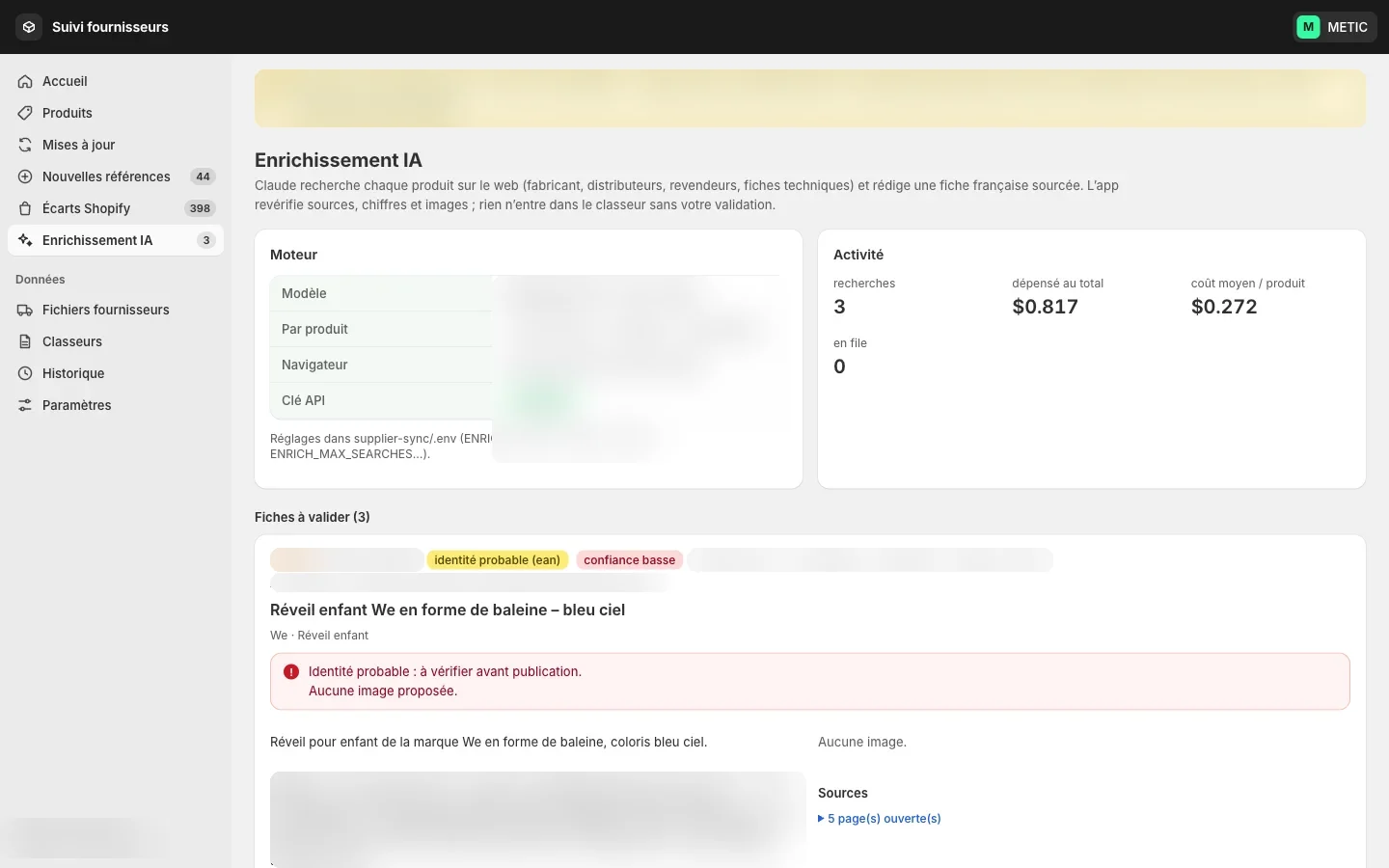Click the 44 badge on Nouvelles références
This screenshot has height=868, width=1389.
click(203, 176)
